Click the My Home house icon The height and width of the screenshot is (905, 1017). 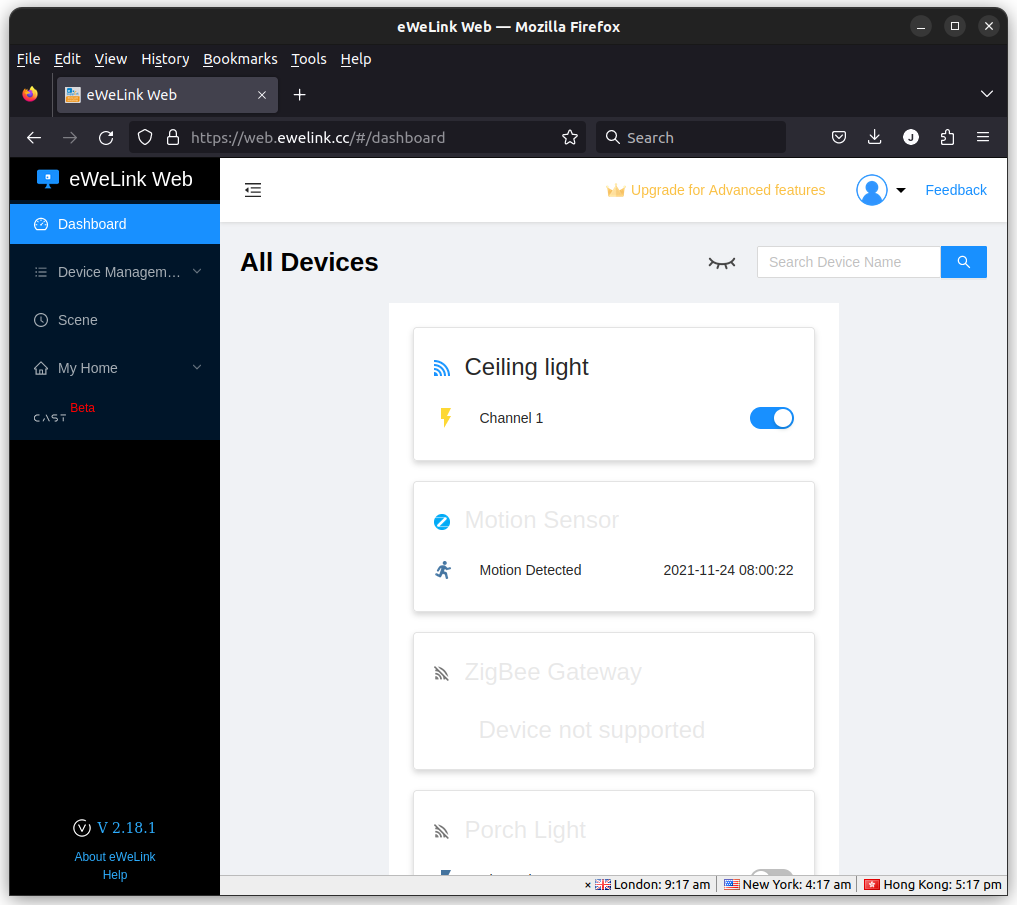pos(41,368)
